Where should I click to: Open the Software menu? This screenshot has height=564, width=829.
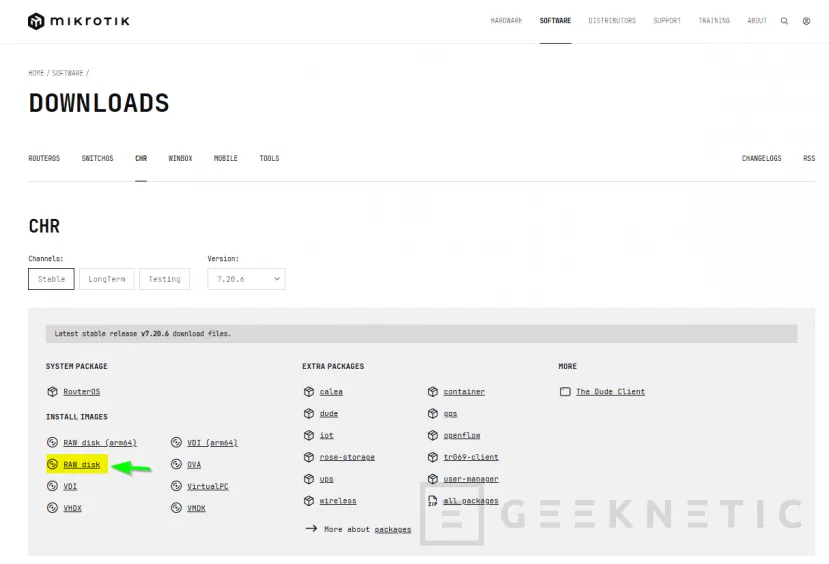pos(555,21)
